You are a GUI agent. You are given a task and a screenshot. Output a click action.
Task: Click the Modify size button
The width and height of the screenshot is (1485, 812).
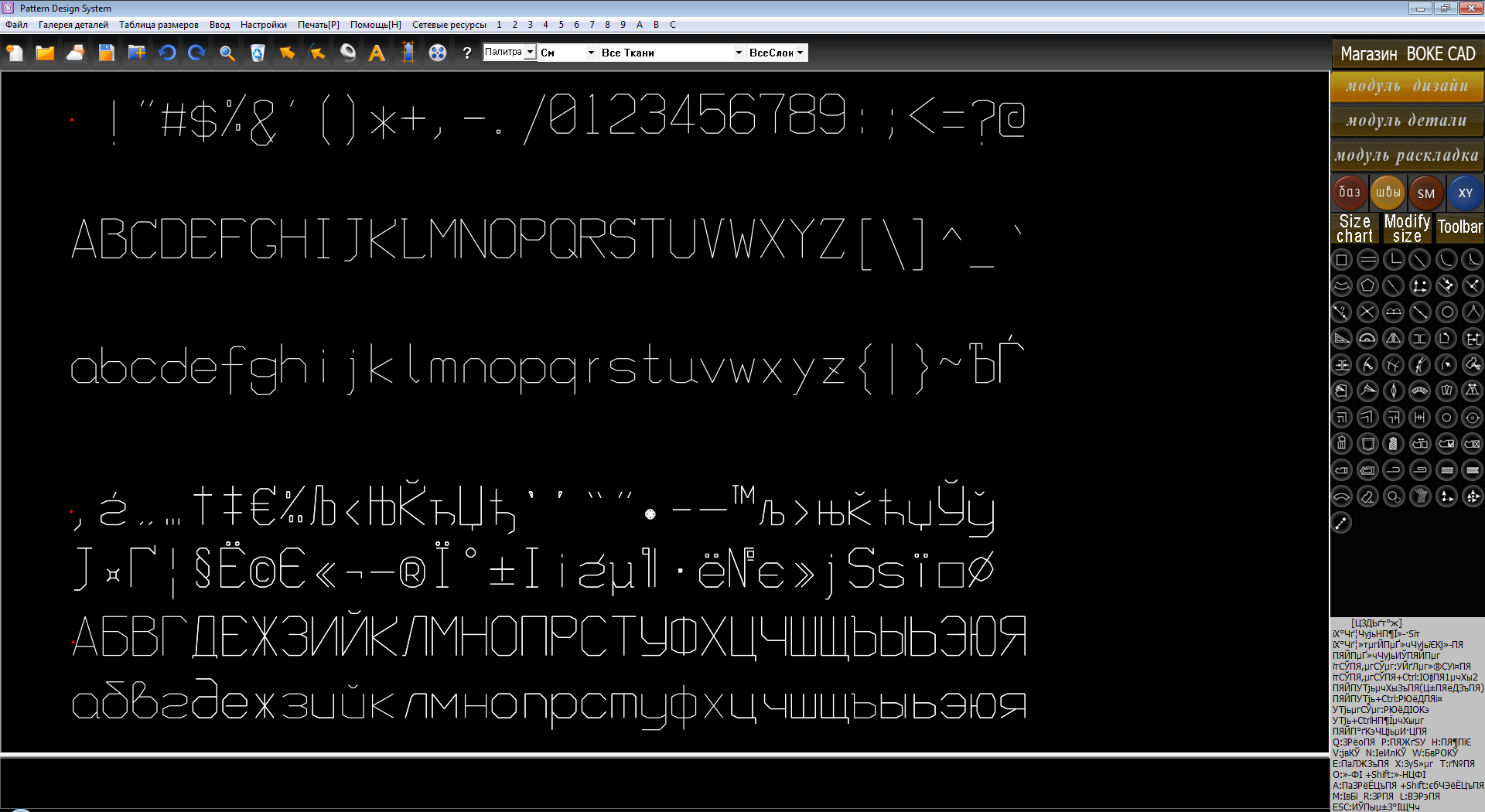point(1408,229)
